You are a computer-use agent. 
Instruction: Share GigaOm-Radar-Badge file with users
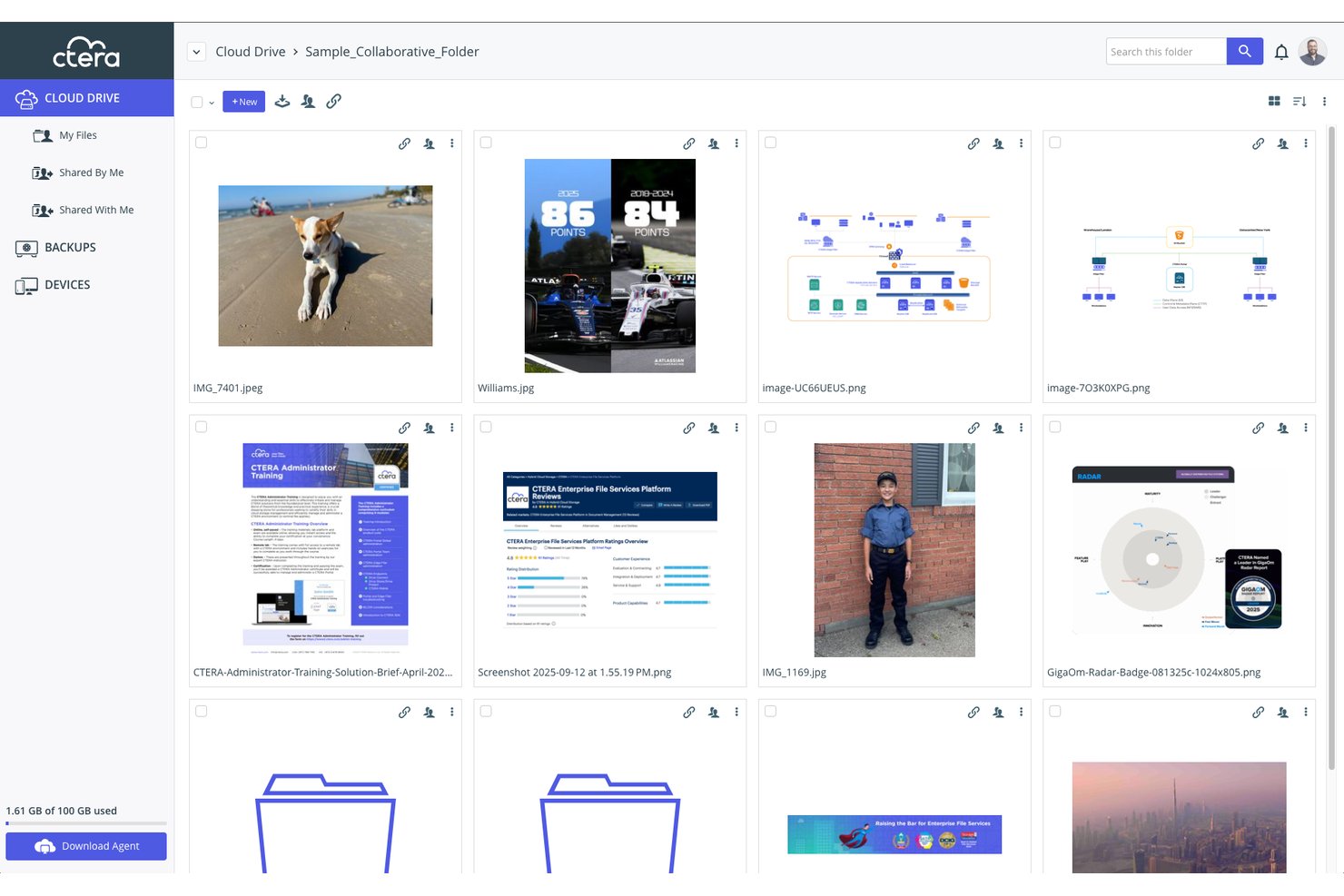coord(1282,428)
